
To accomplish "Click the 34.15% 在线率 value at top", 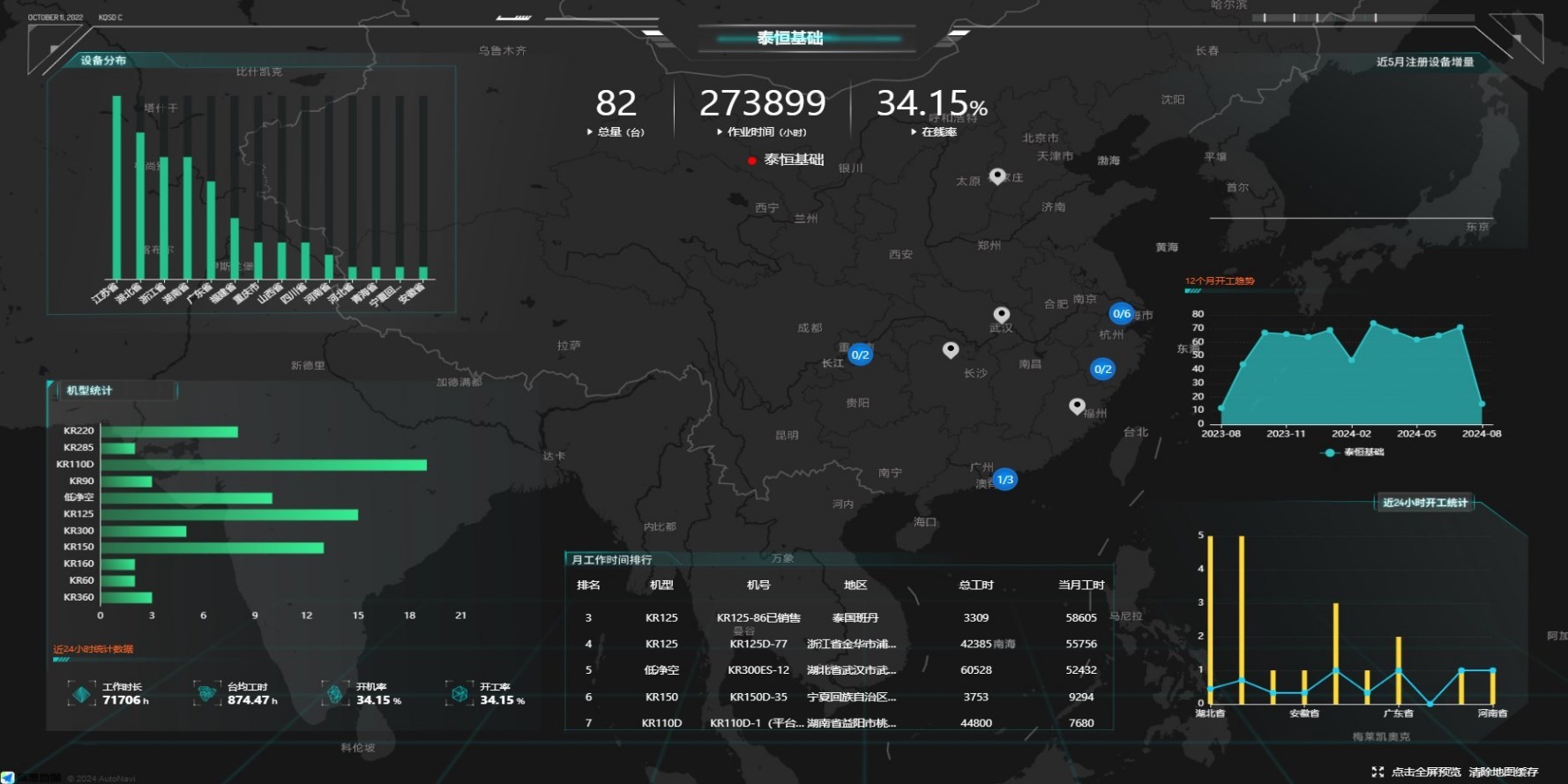I will point(931,103).
